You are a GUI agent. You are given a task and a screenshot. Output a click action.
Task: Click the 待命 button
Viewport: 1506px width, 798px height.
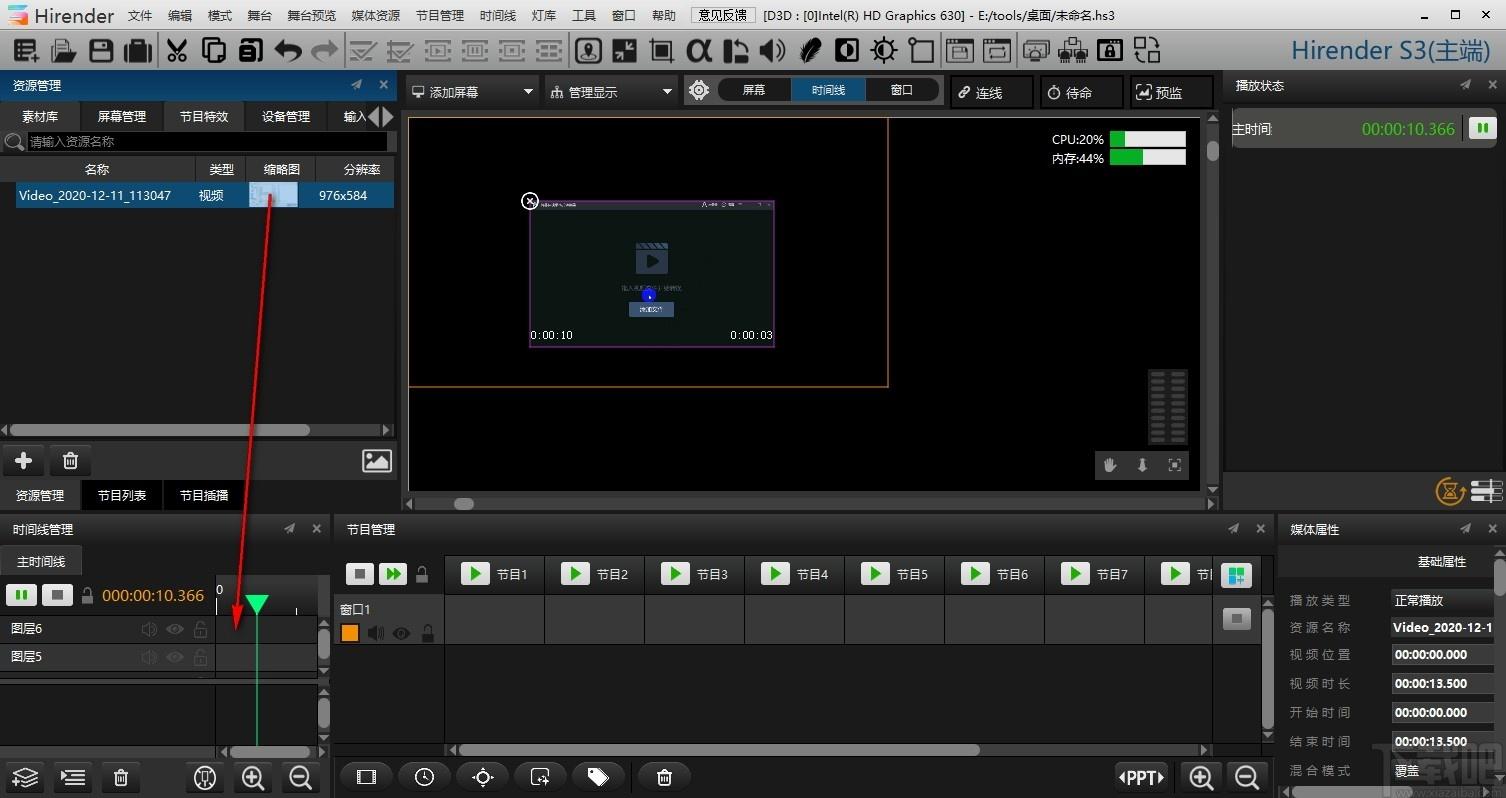tap(1081, 92)
